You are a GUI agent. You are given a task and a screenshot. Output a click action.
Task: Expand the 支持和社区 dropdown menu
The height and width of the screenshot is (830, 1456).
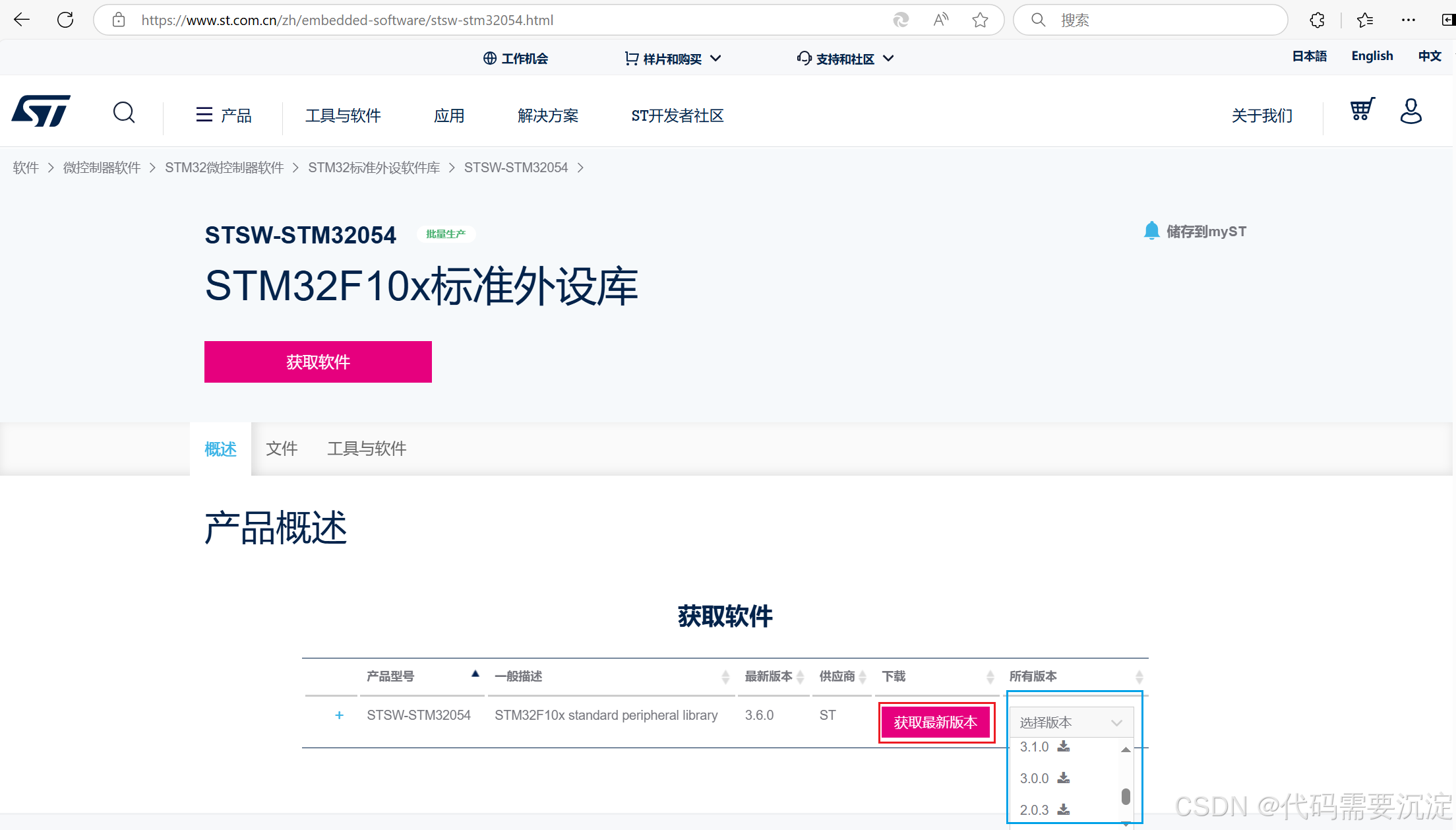[x=845, y=59]
